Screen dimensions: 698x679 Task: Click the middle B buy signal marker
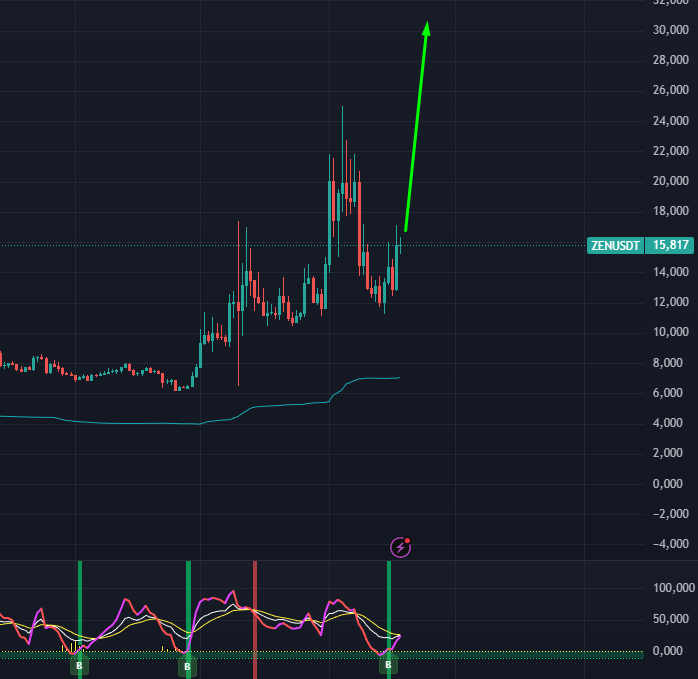click(x=187, y=666)
